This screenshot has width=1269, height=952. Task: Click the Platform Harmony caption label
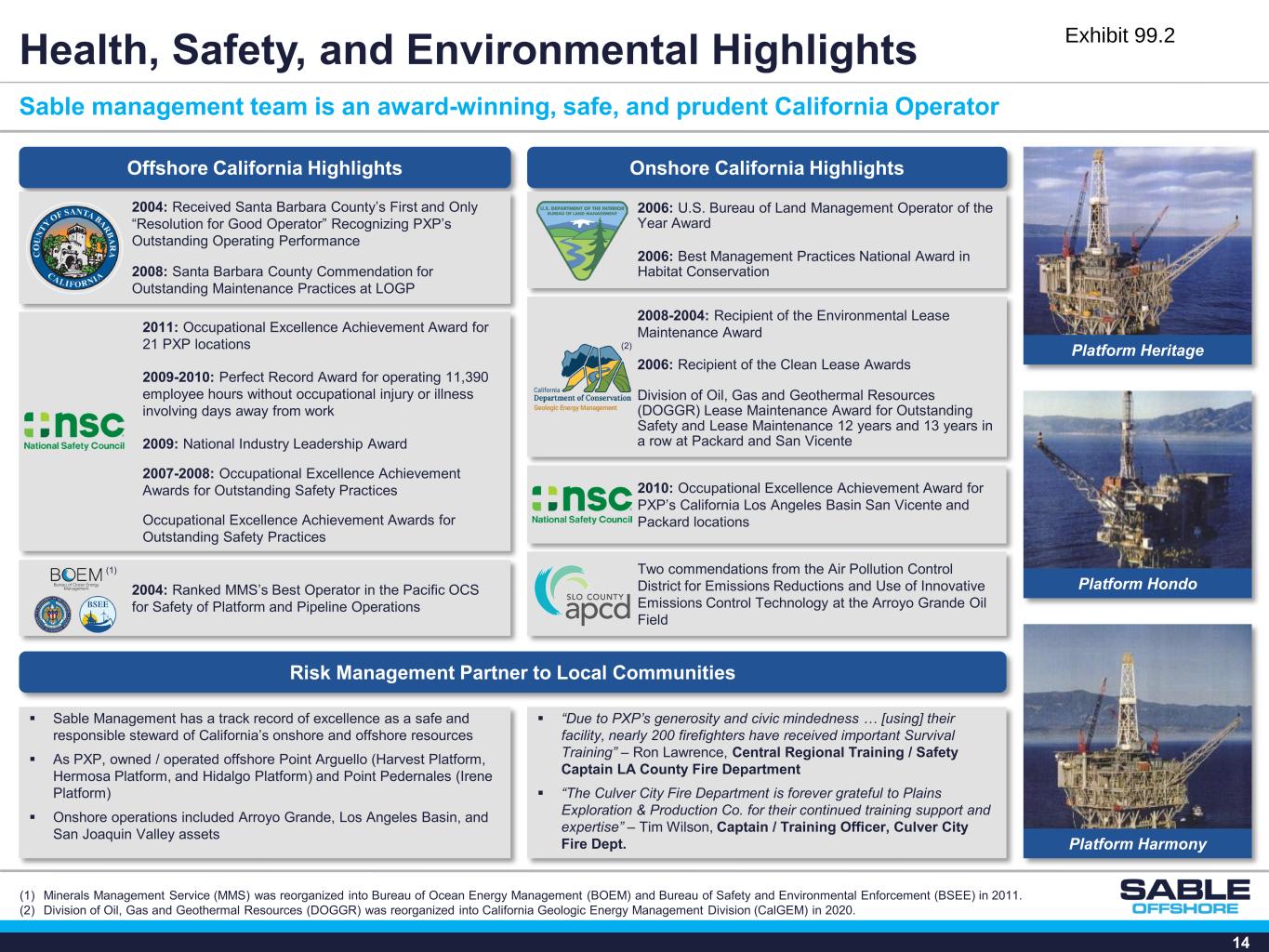coord(1137,844)
